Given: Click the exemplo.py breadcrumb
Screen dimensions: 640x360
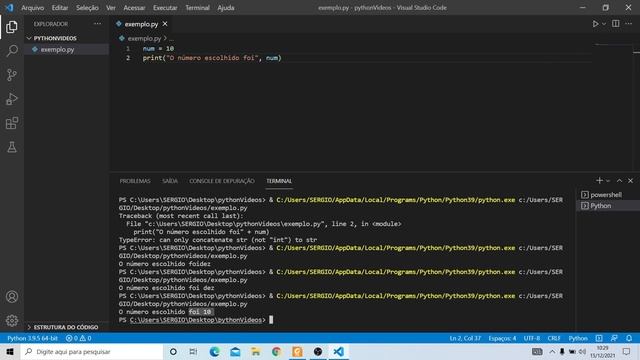Looking at the screenshot, I should coord(144,38).
